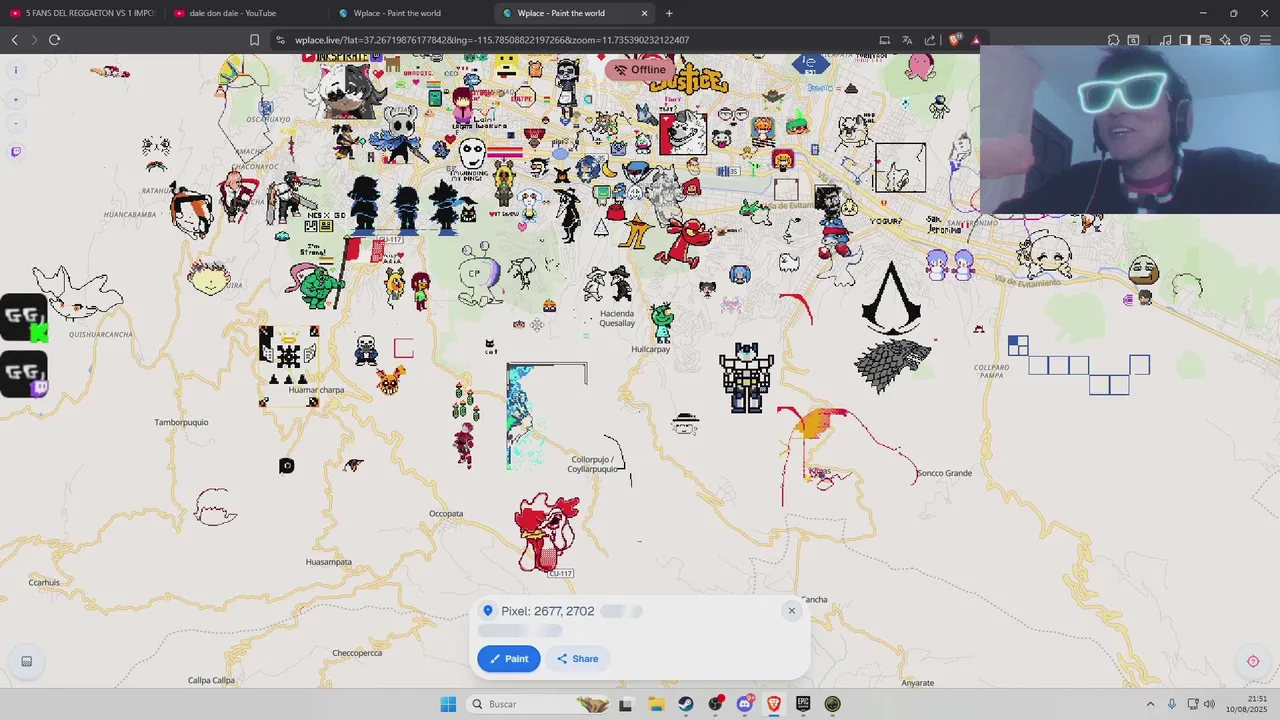
Task: Open a new browser tab
Action: pos(669,13)
